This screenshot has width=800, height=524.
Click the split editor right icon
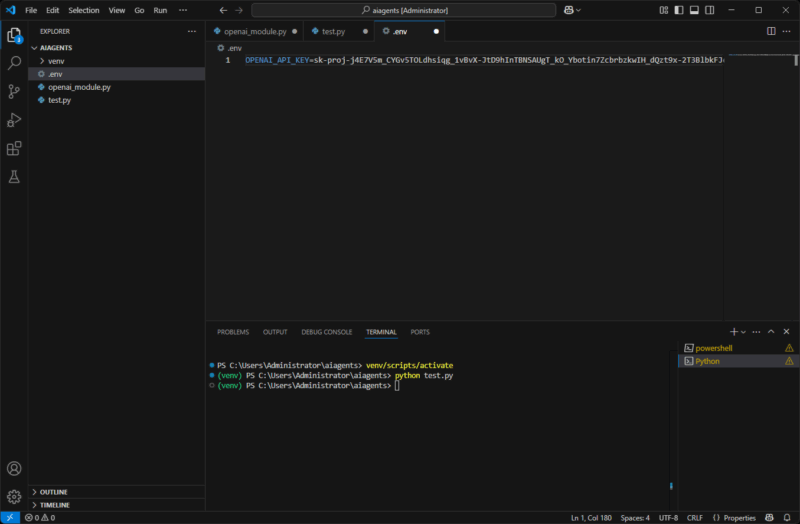[x=771, y=31]
